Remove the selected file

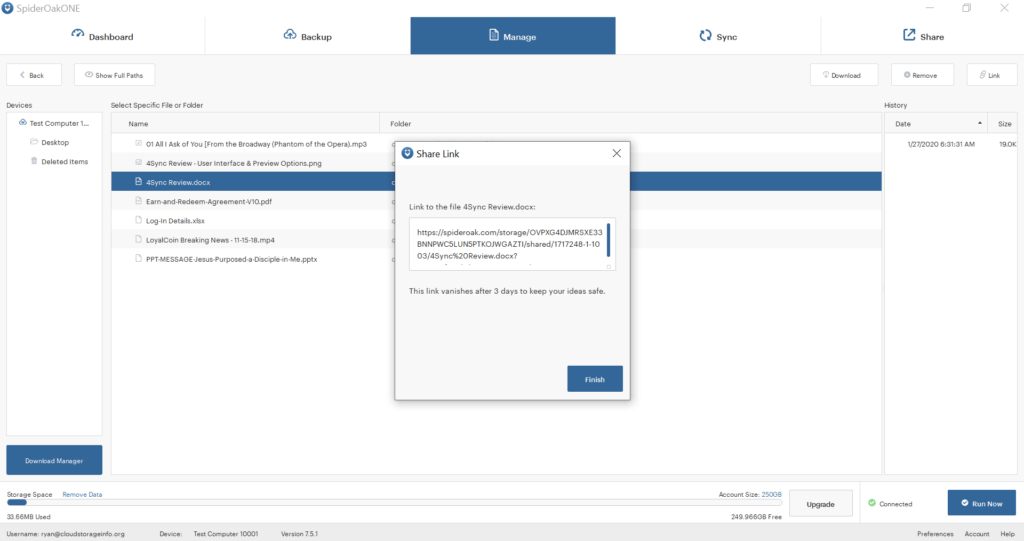922,74
